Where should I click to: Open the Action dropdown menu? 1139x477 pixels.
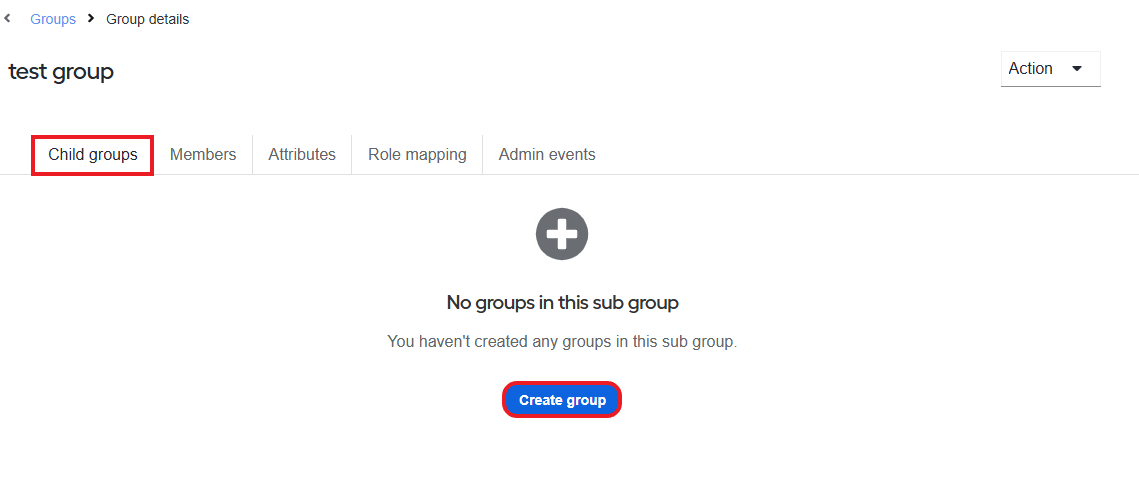1050,69
